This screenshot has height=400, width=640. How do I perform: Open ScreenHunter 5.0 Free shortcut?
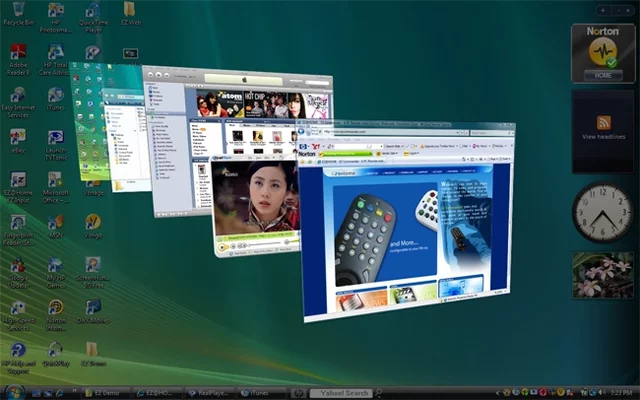tap(93, 273)
